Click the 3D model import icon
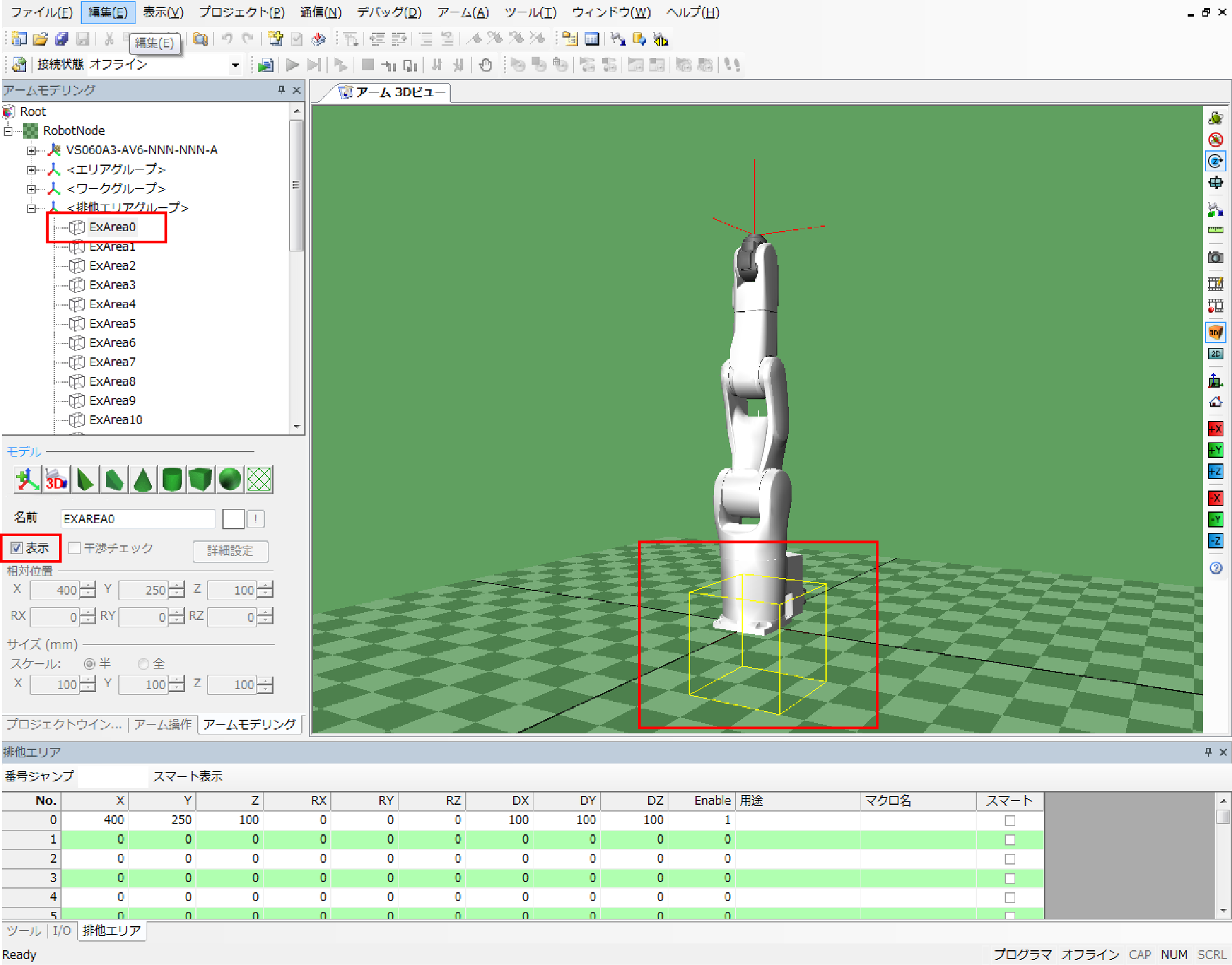Viewport: 1232px width, 965px height. (56, 479)
